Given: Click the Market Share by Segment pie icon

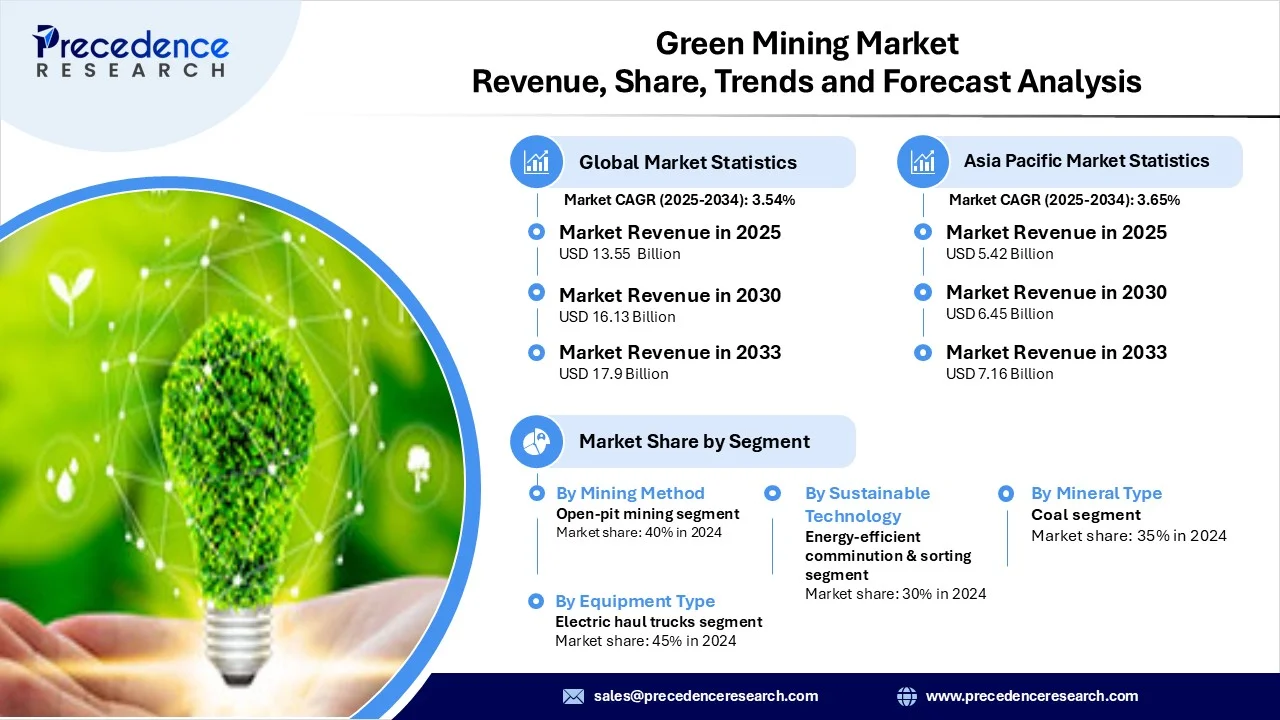Looking at the screenshot, I should pos(537,441).
